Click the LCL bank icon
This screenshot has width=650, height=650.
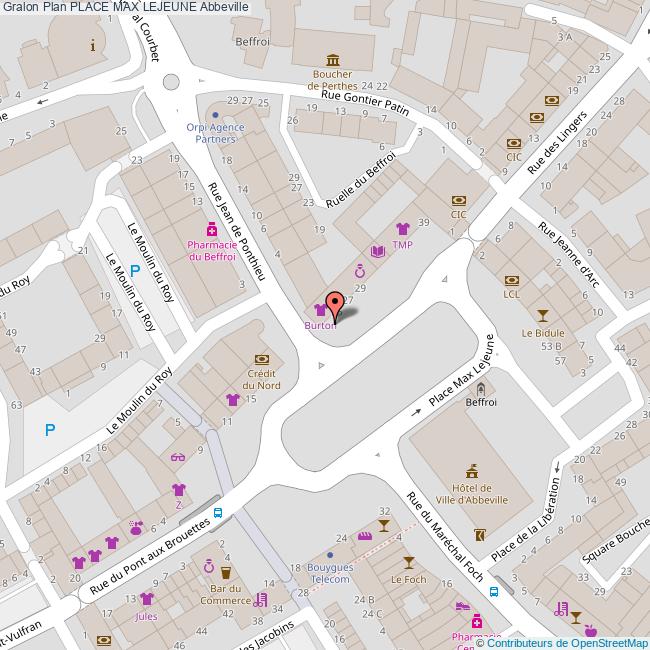512,280
